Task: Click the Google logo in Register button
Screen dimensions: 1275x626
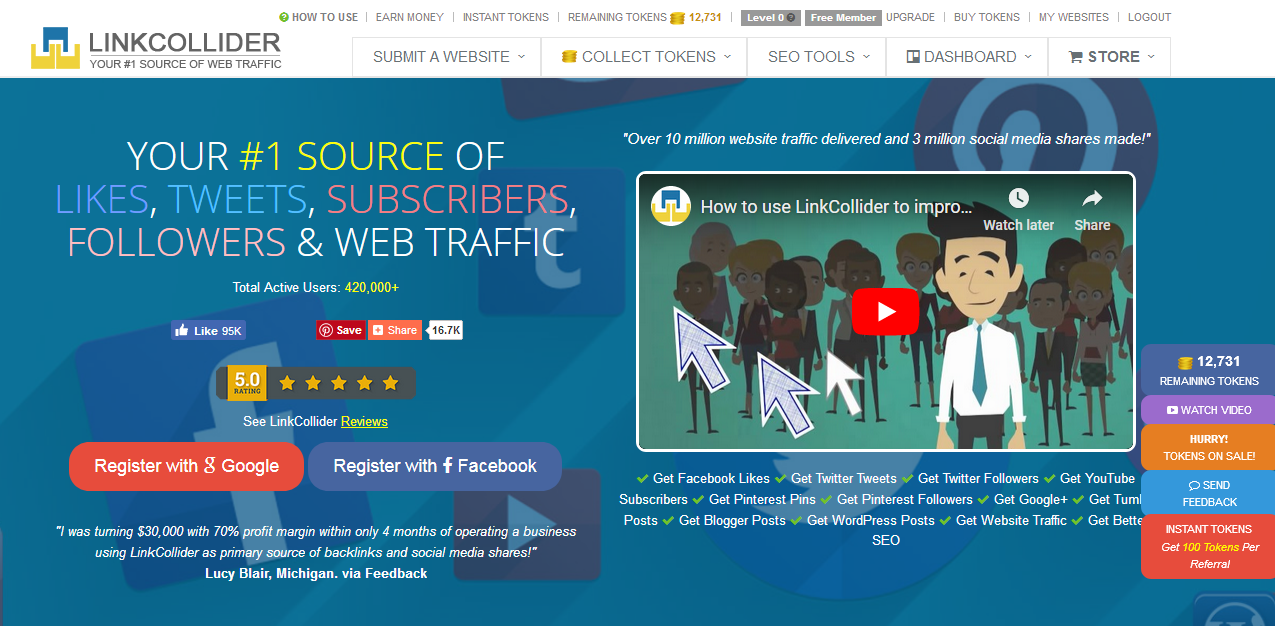Action: click(210, 466)
